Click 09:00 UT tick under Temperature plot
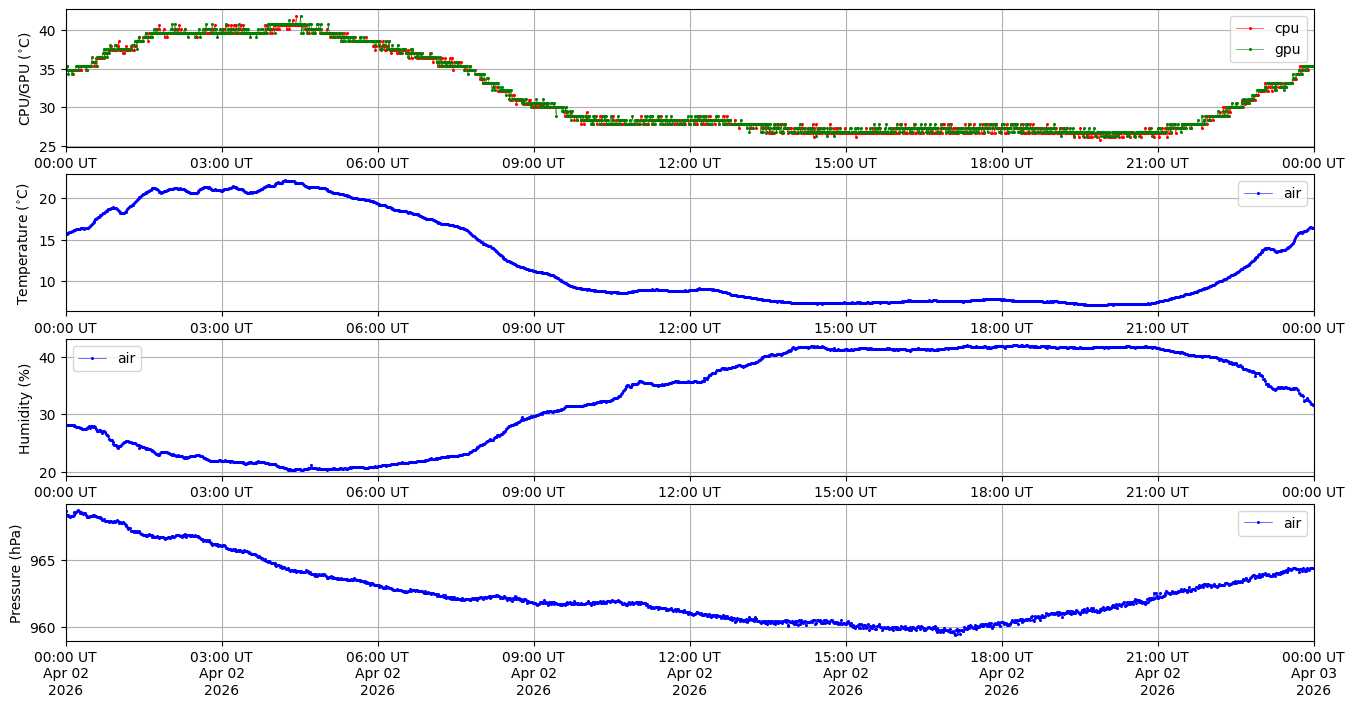Screen dimensions: 1354x707 [x=534, y=327]
